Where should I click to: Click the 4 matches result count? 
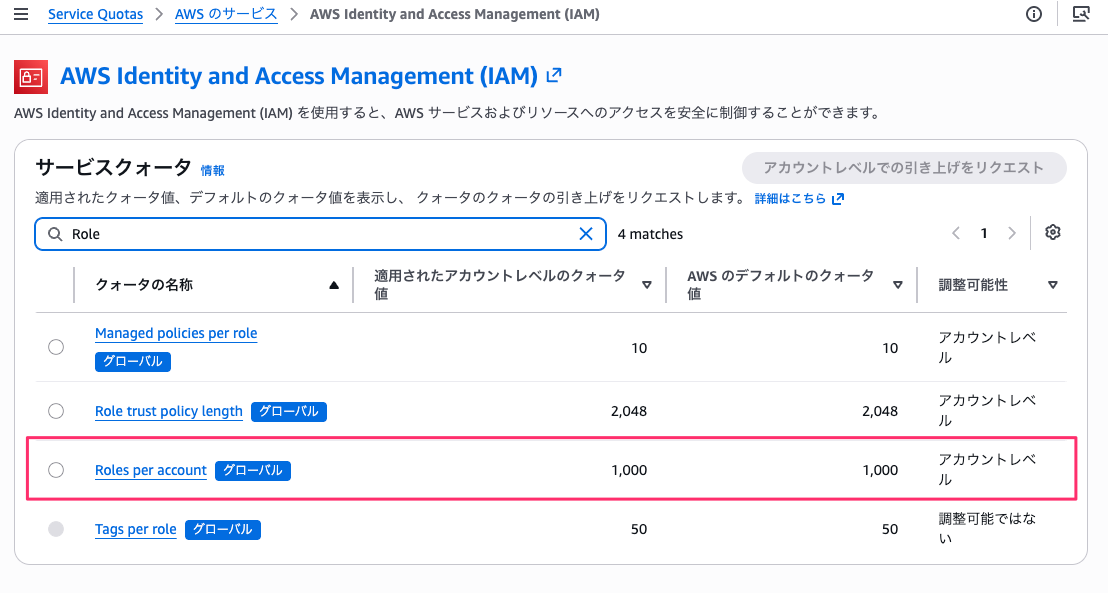650,234
